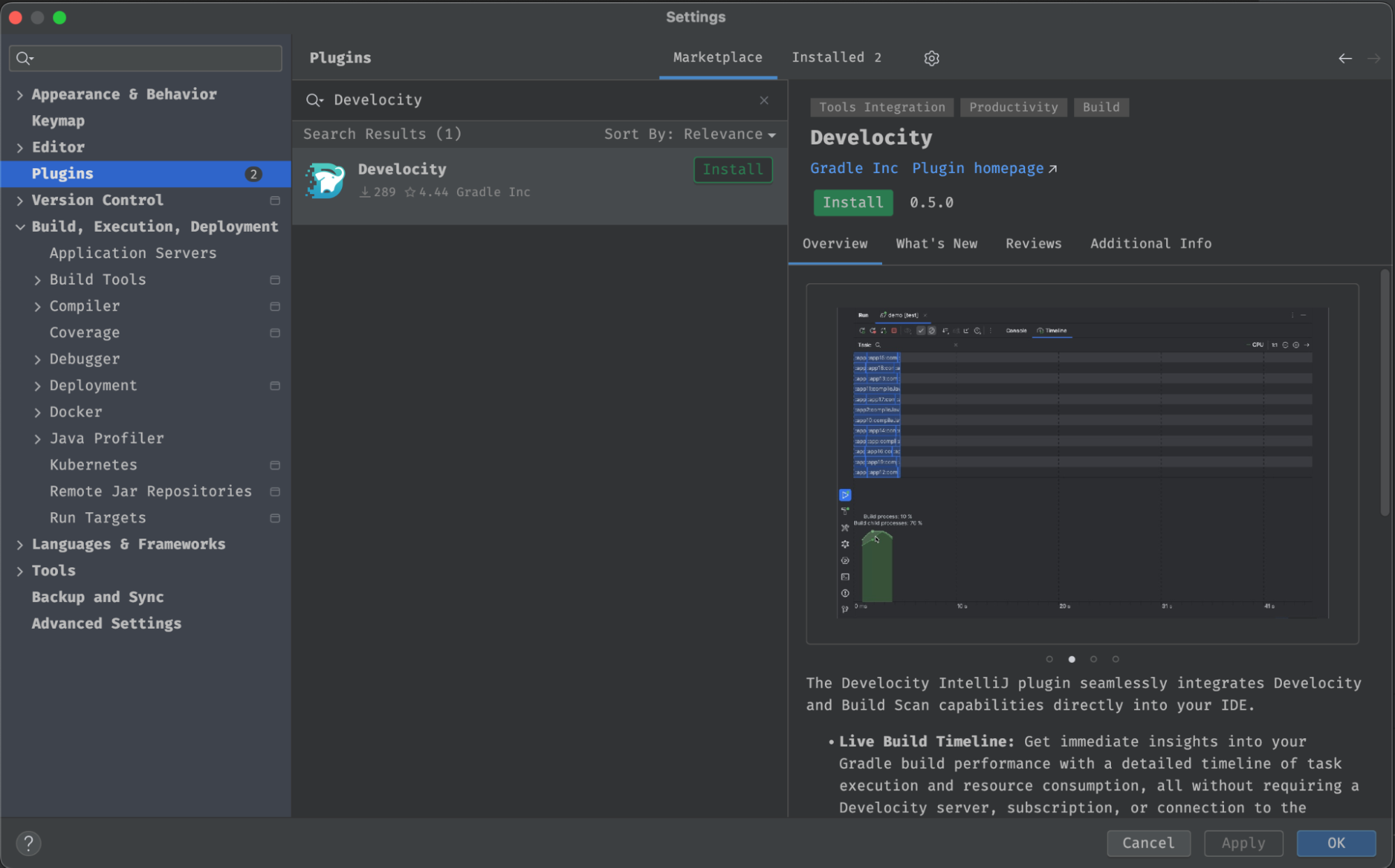Expand Languages & Frameworks section
This screenshot has width=1395, height=868.
tap(20, 545)
